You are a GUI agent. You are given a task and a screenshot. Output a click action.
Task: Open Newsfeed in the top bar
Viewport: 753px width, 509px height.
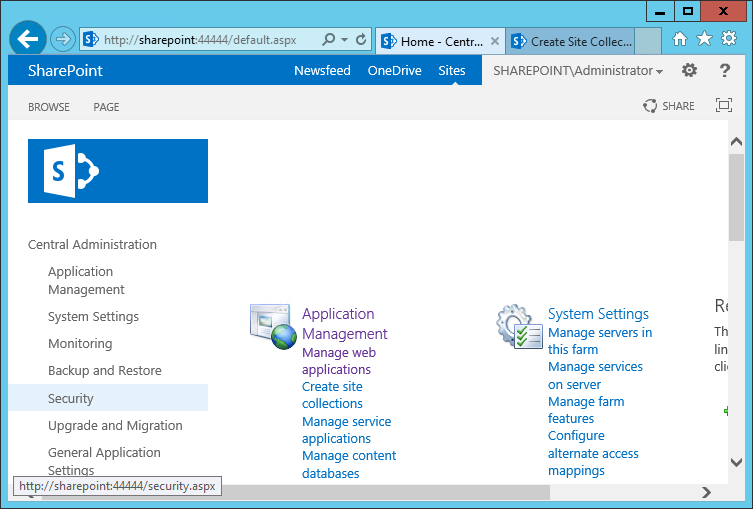(x=322, y=71)
